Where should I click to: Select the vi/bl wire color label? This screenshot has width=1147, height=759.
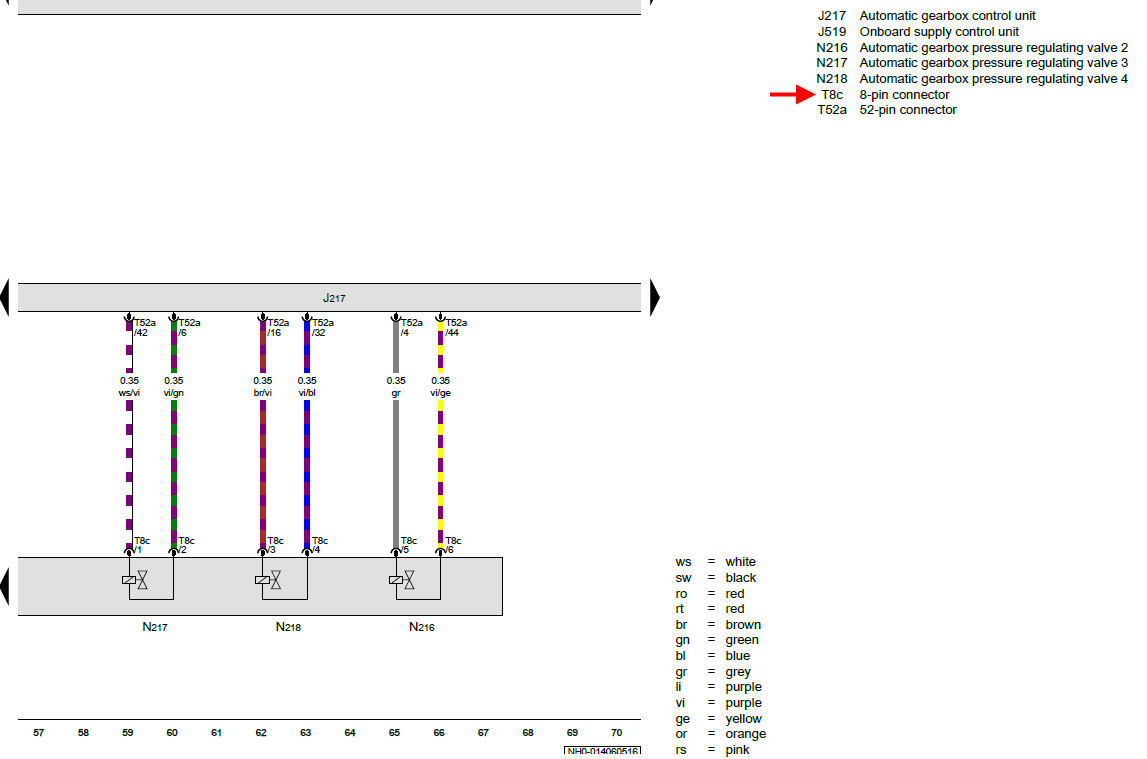[x=307, y=393]
